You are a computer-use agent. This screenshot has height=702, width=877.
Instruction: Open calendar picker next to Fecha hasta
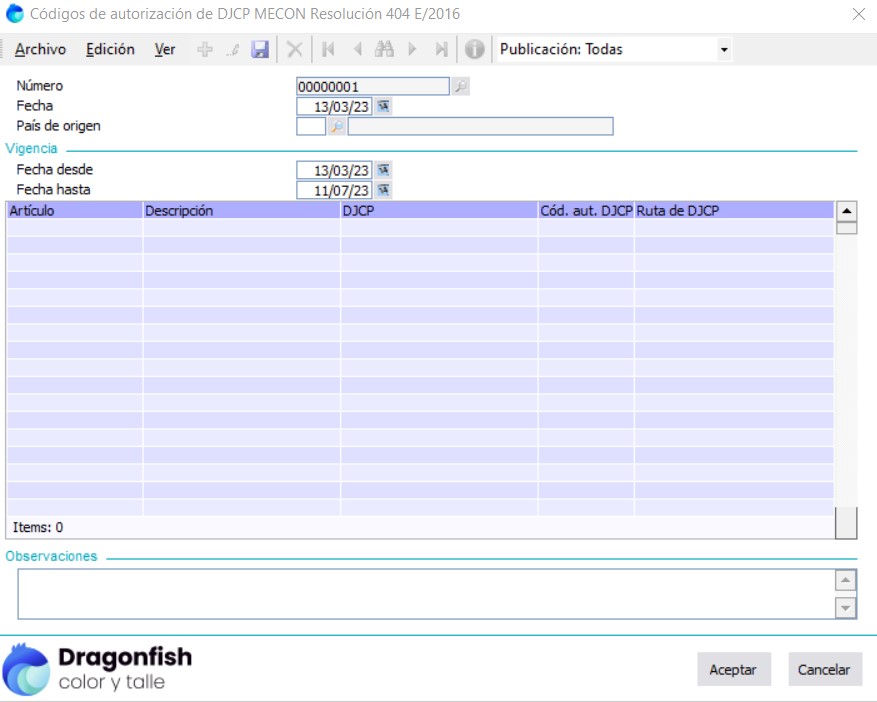[x=383, y=190]
